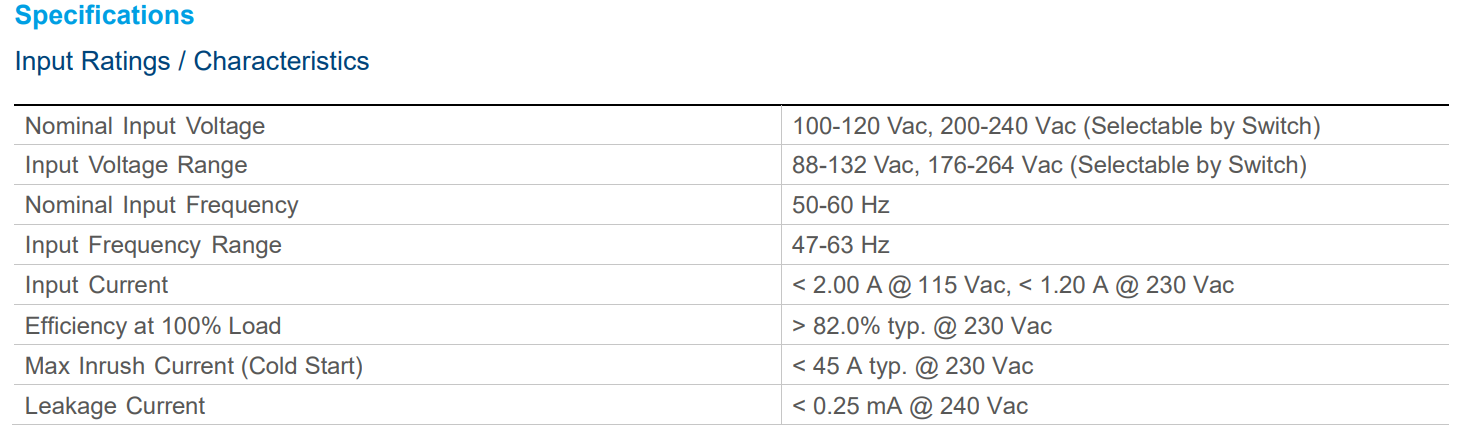Click the "< 0.25 mA @ 240 Vac" value
1472x434 pixels.
coord(910,406)
